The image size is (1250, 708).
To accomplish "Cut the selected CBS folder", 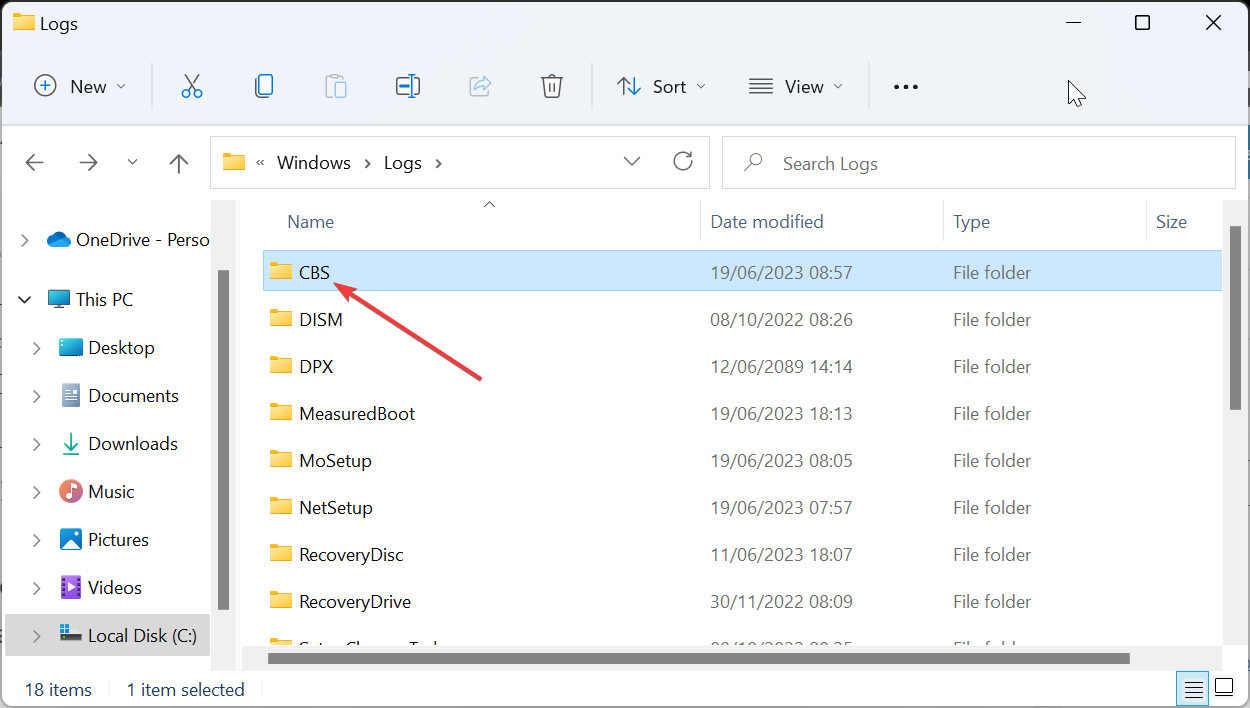I will click(x=192, y=86).
